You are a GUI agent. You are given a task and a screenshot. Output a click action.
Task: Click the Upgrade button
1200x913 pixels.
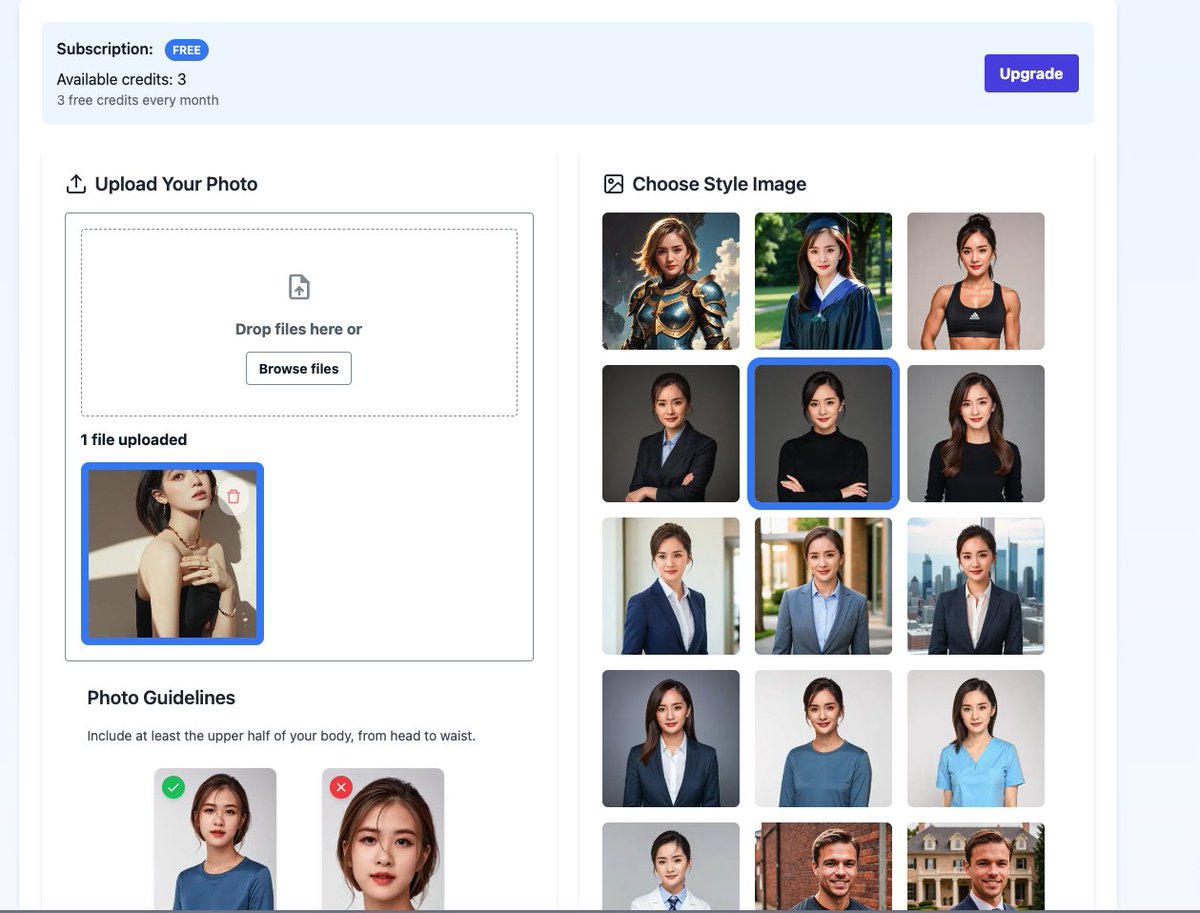click(x=1031, y=73)
